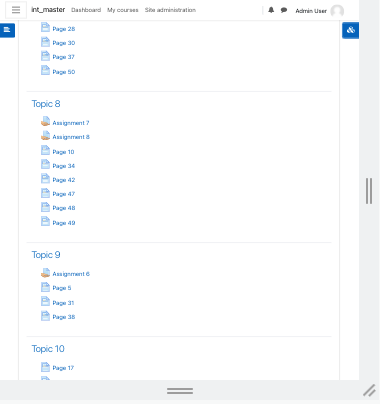Click the Page 34 file icon
The width and height of the screenshot is (380, 404).
coord(45,164)
